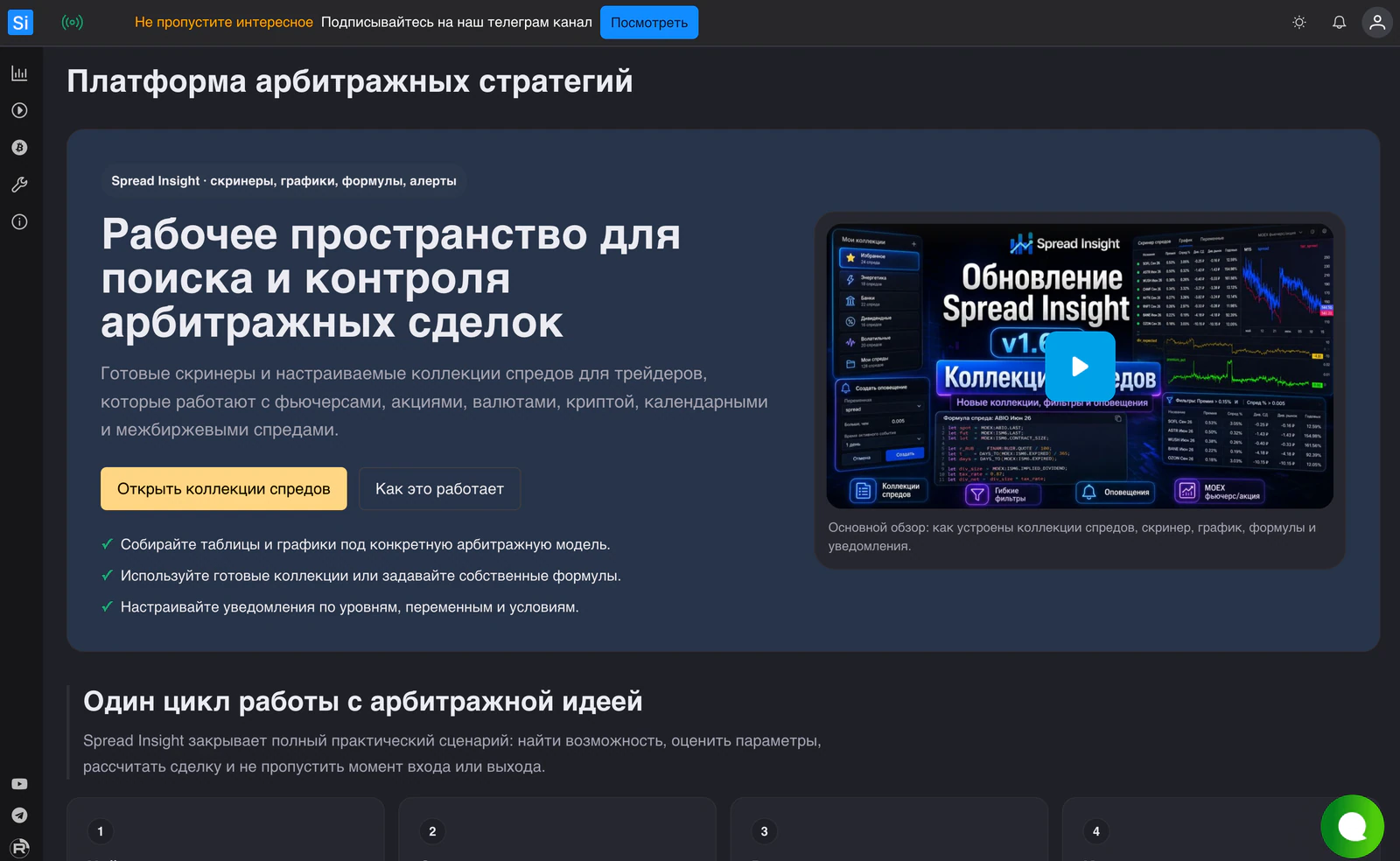This screenshot has height=861, width=1400.
Task: Click Собирайте таблицы и графики bullet
Action: click(x=365, y=544)
